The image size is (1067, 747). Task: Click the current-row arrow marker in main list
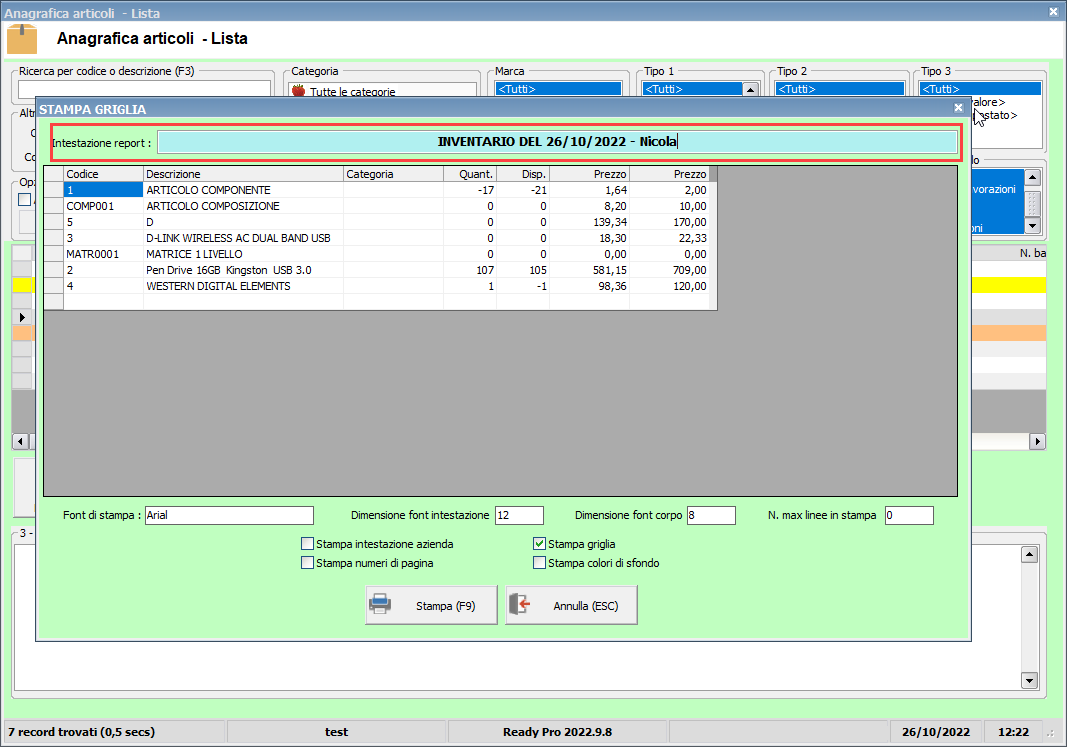pyautogui.click(x=22, y=317)
